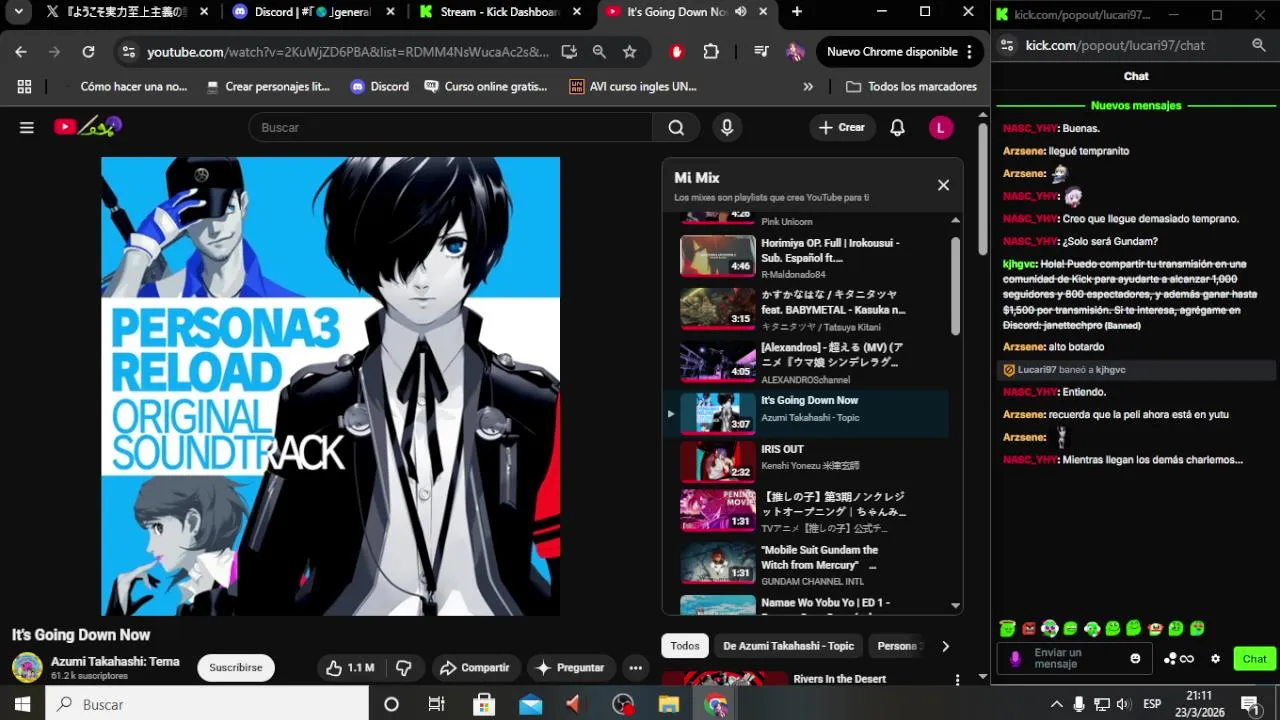Open Kick channel points icon
This screenshot has height=720, width=1280.
click(1179, 659)
